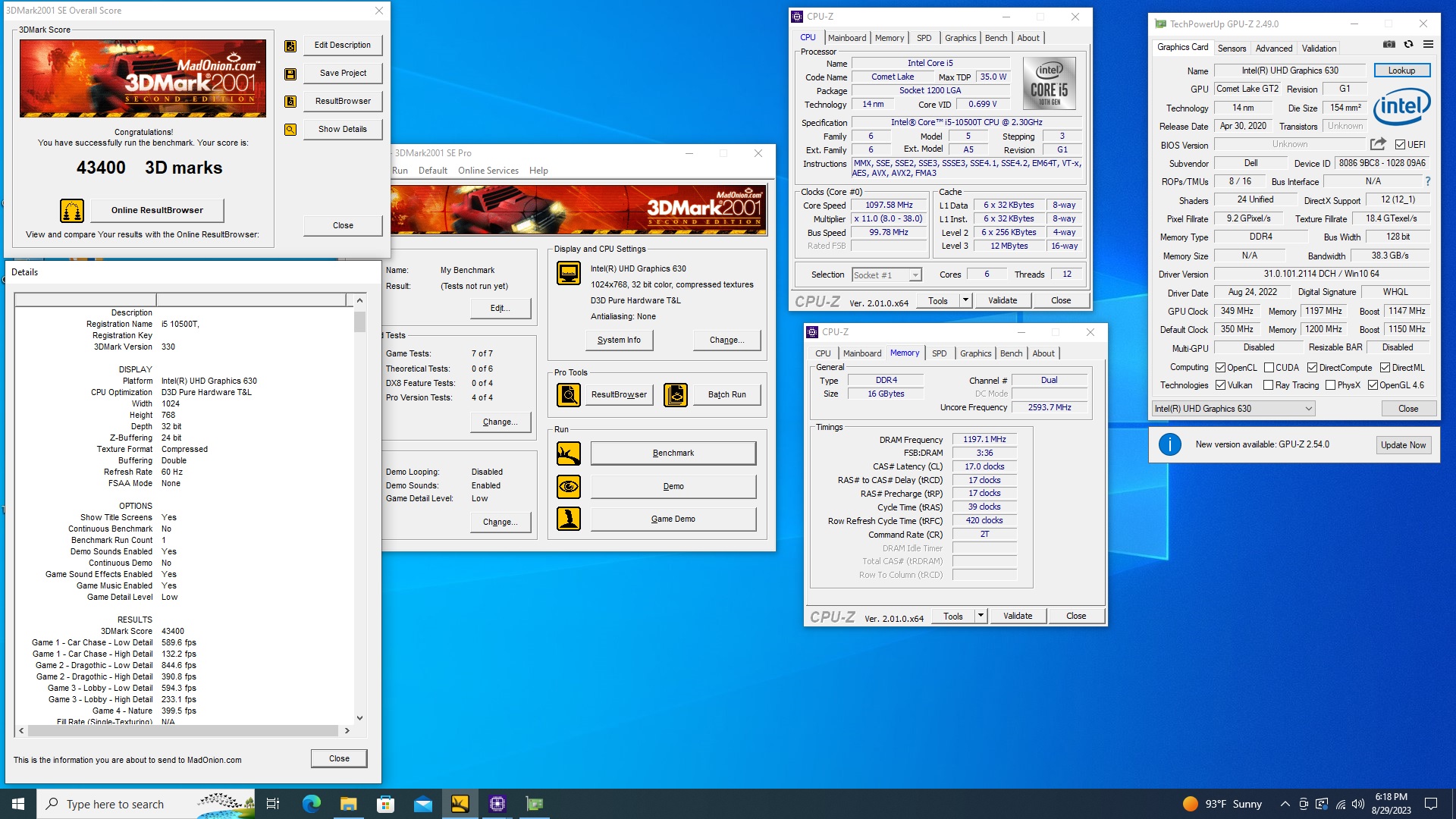Toggle the Vulkan checkbox
1456x819 pixels.
1220,385
